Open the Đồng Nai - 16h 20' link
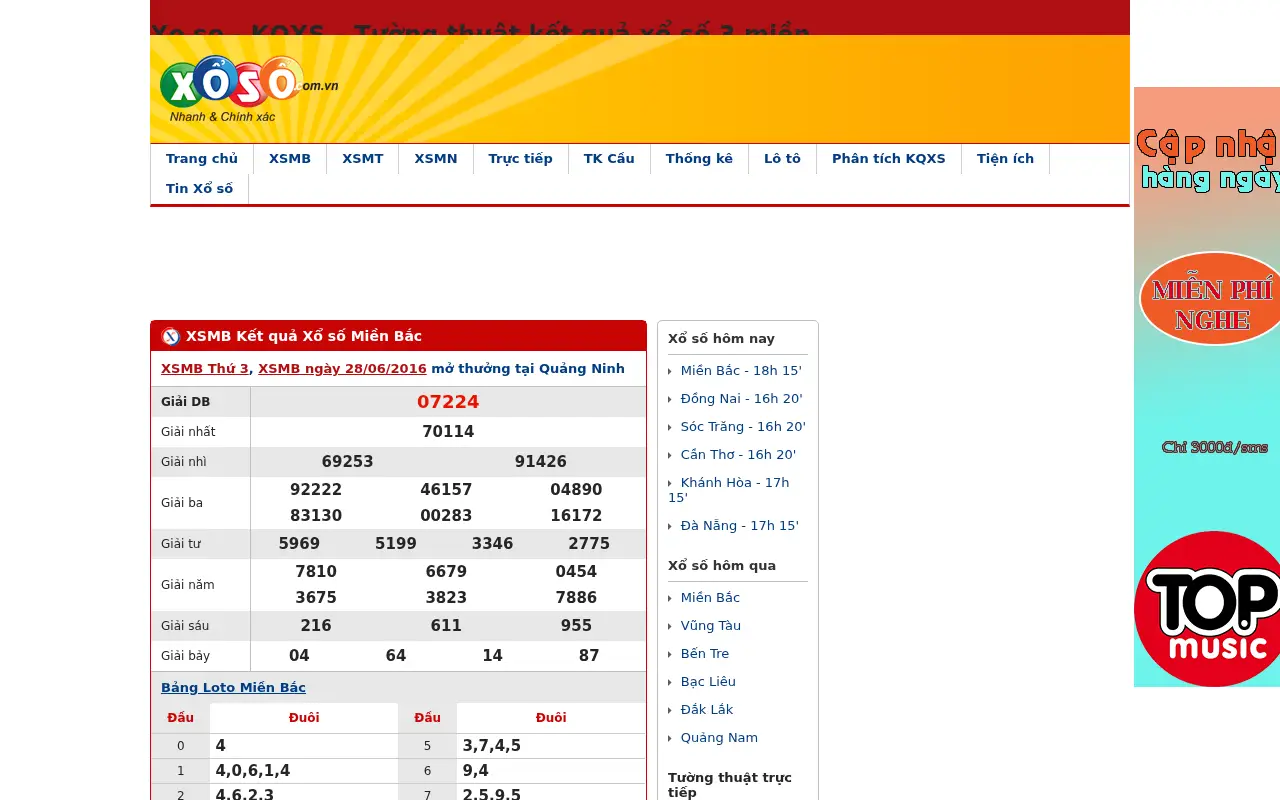 pyautogui.click(x=742, y=399)
